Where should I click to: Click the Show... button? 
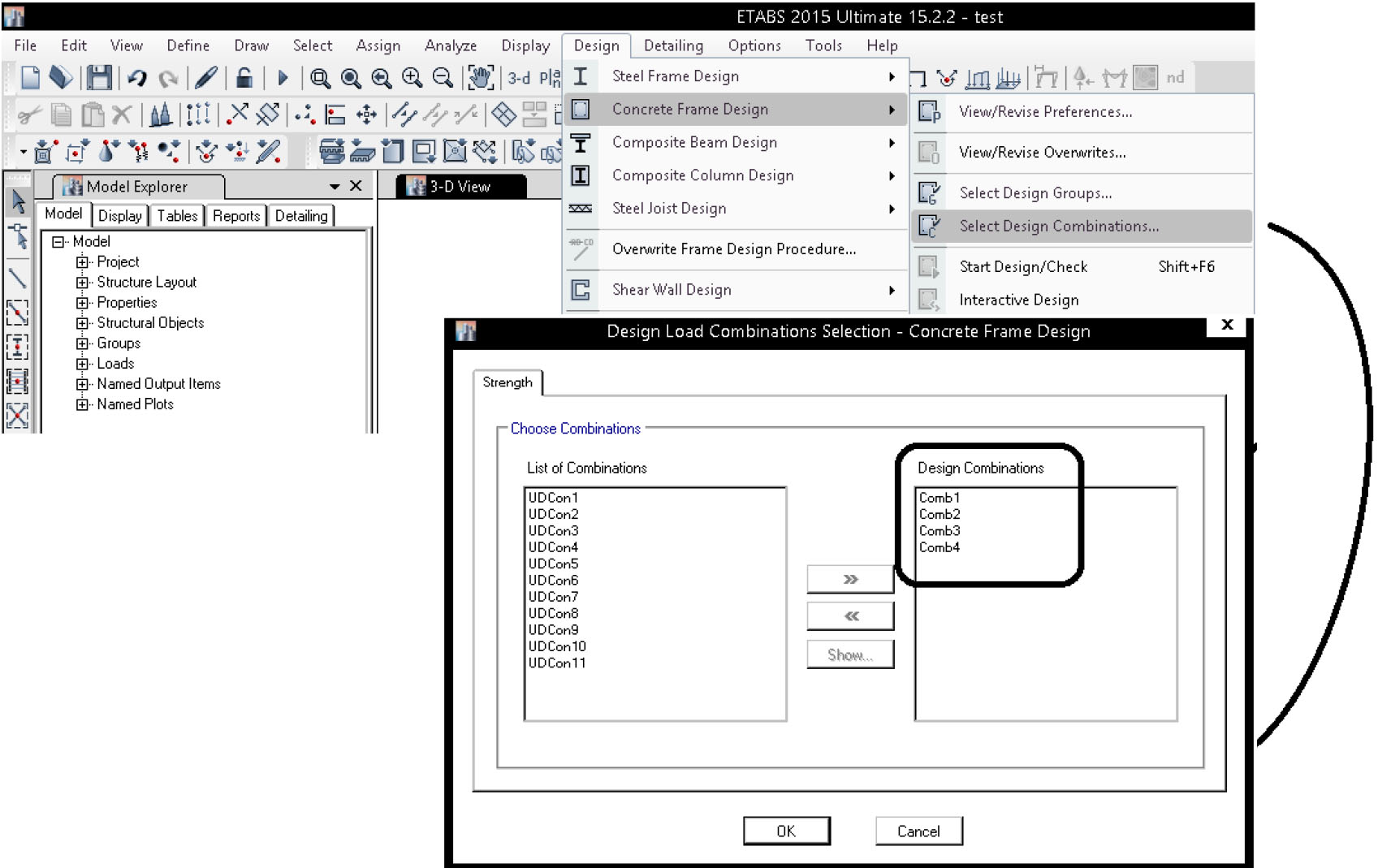pos(850,654)
